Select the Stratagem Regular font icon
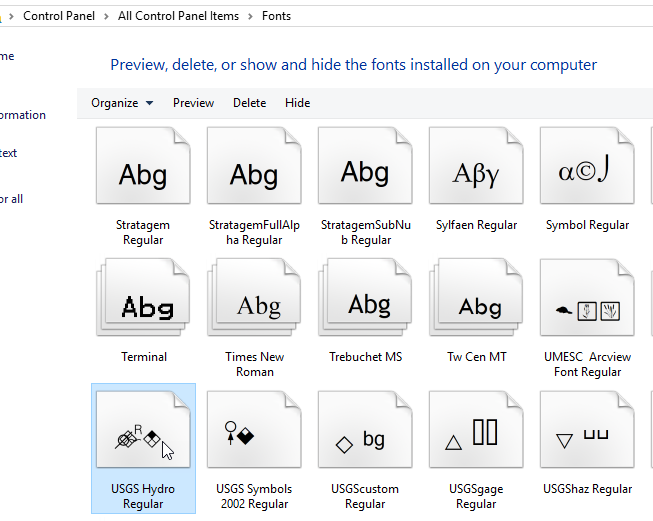The height and width of the screenshot is (521, 653). pyautogui.click(x=143, y=165)
